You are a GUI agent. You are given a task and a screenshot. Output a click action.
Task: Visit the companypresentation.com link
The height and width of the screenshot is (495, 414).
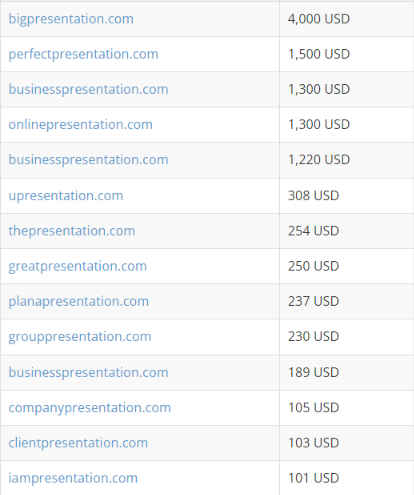pyautogui.click(x=90, y=408)
